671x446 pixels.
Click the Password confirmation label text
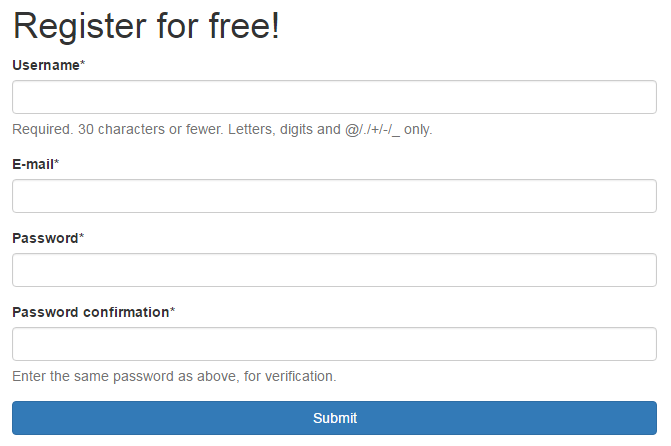pos(91,312)
